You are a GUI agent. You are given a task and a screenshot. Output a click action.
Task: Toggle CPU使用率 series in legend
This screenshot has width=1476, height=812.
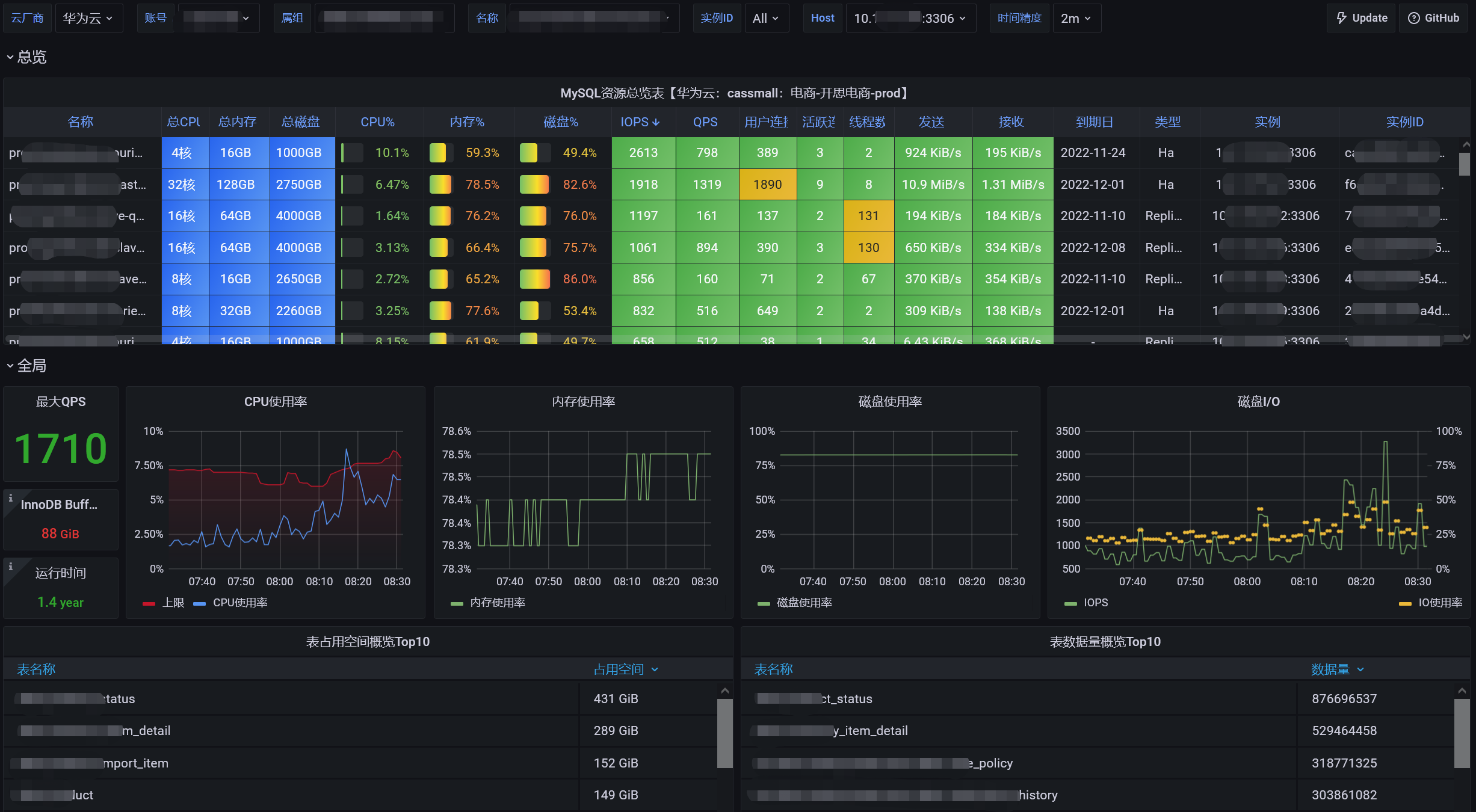pyautogui.click(x=239, y=603)
